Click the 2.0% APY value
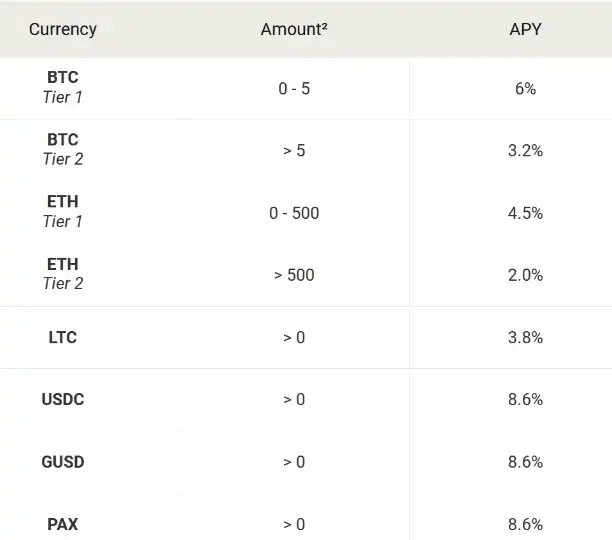 (x=525, y=275)
